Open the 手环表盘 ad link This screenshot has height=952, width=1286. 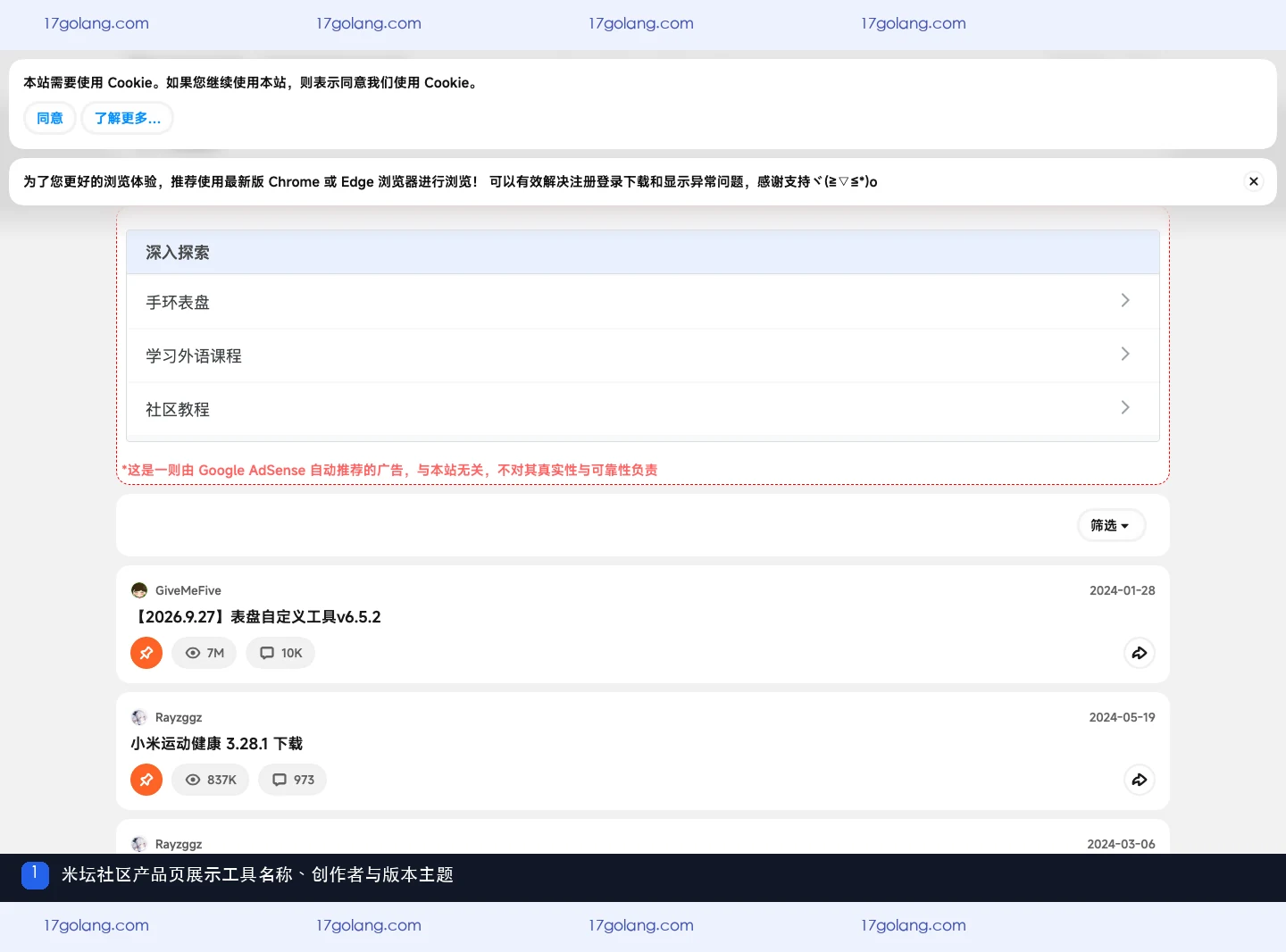pyautogui.click(x=643, y=302)
